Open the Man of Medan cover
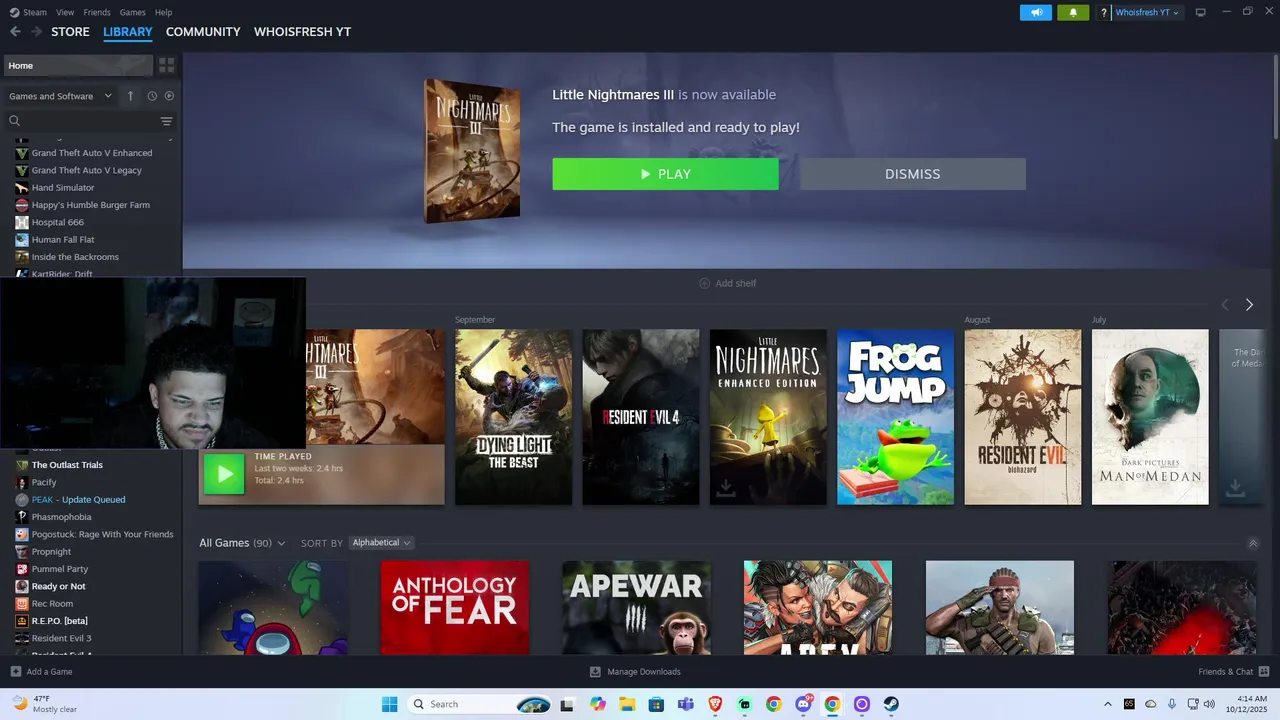Image resolution: width=1280 pixels, height=720 pixels. tap(1150, 417)
